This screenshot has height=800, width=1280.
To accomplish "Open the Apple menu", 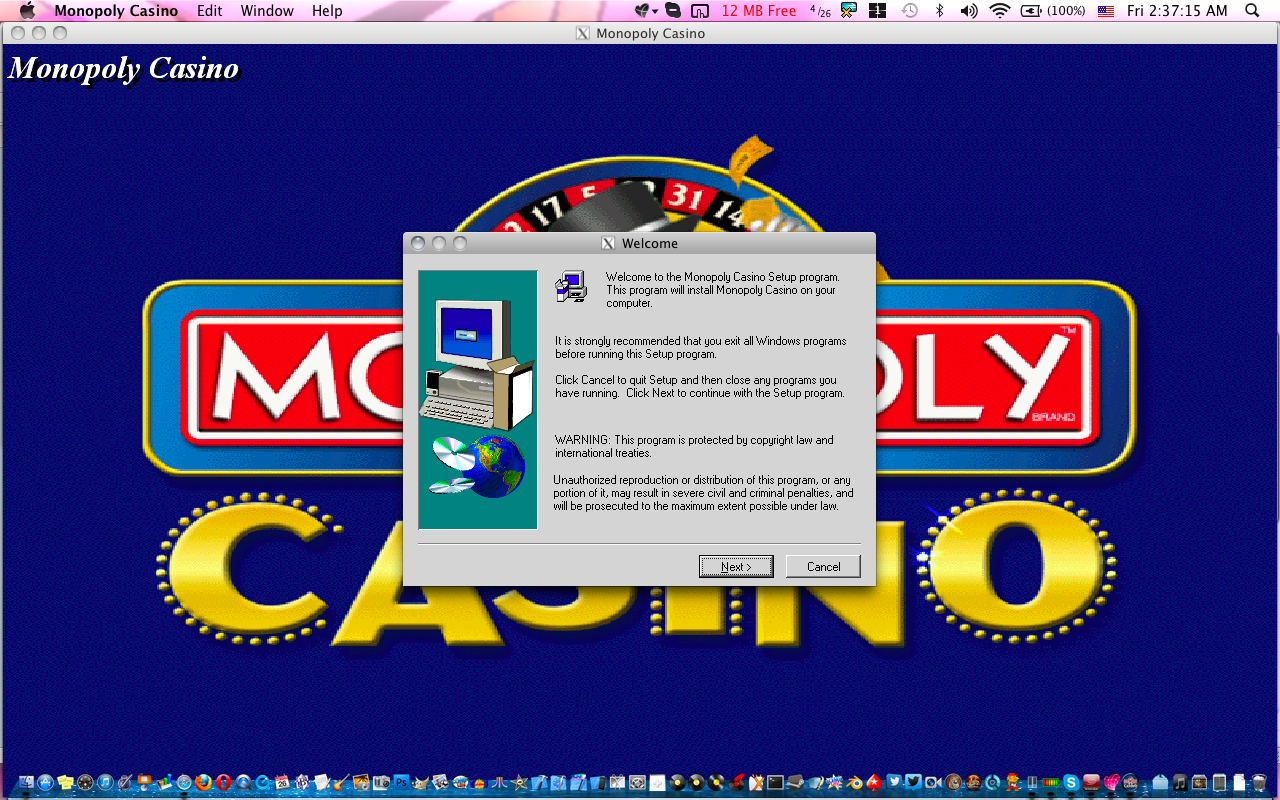I will click(27, 11).
